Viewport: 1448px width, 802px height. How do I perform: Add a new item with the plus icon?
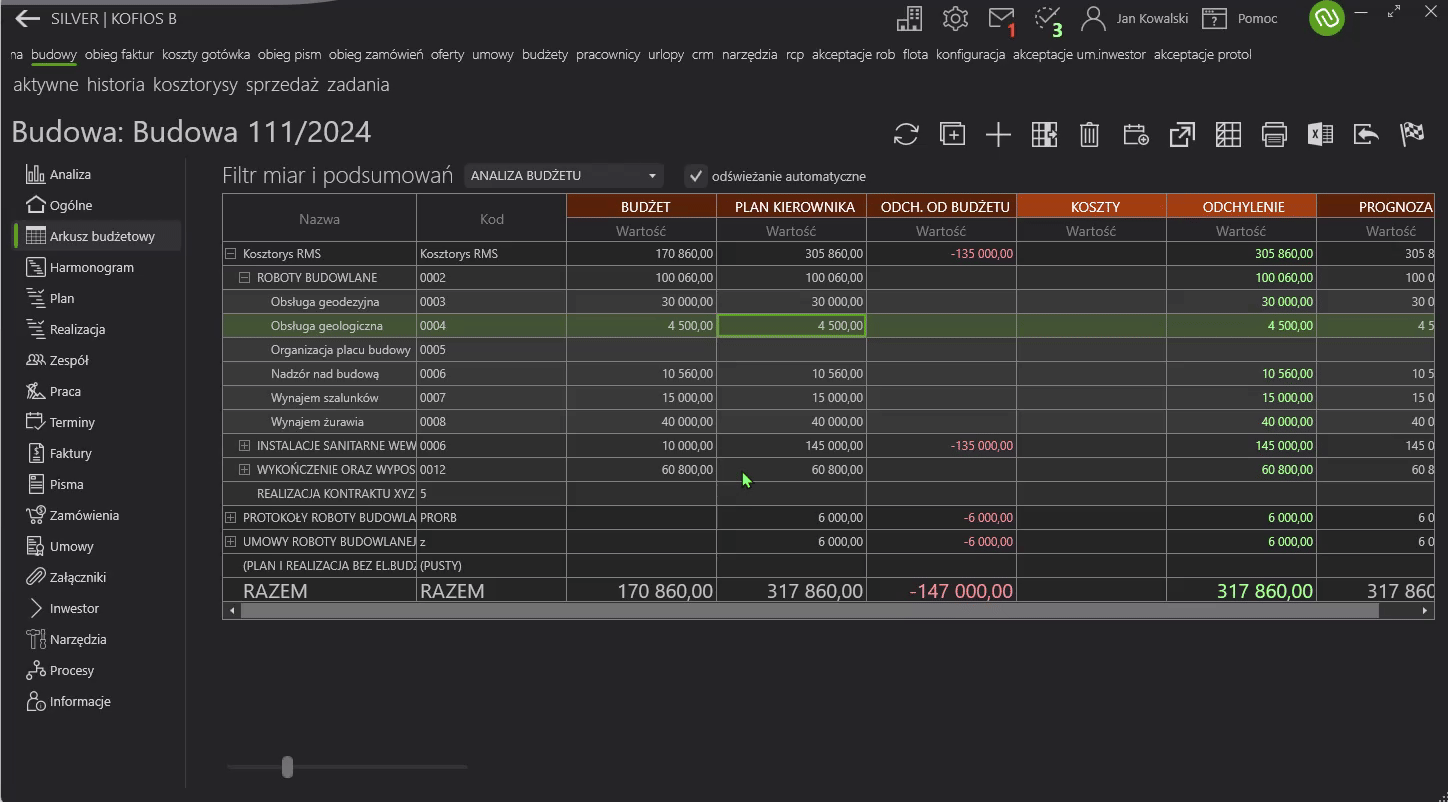pyautogui.click(x=998, y=134)
